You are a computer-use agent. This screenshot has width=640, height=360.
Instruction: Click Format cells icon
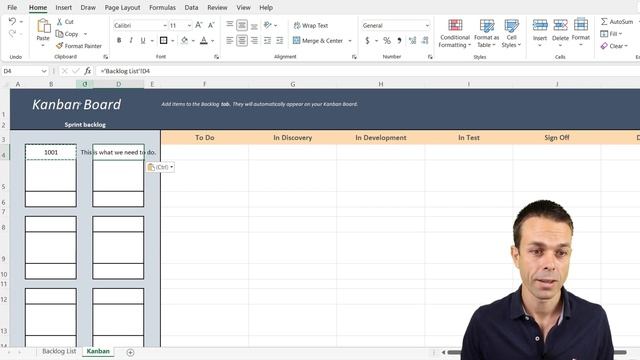580,25
